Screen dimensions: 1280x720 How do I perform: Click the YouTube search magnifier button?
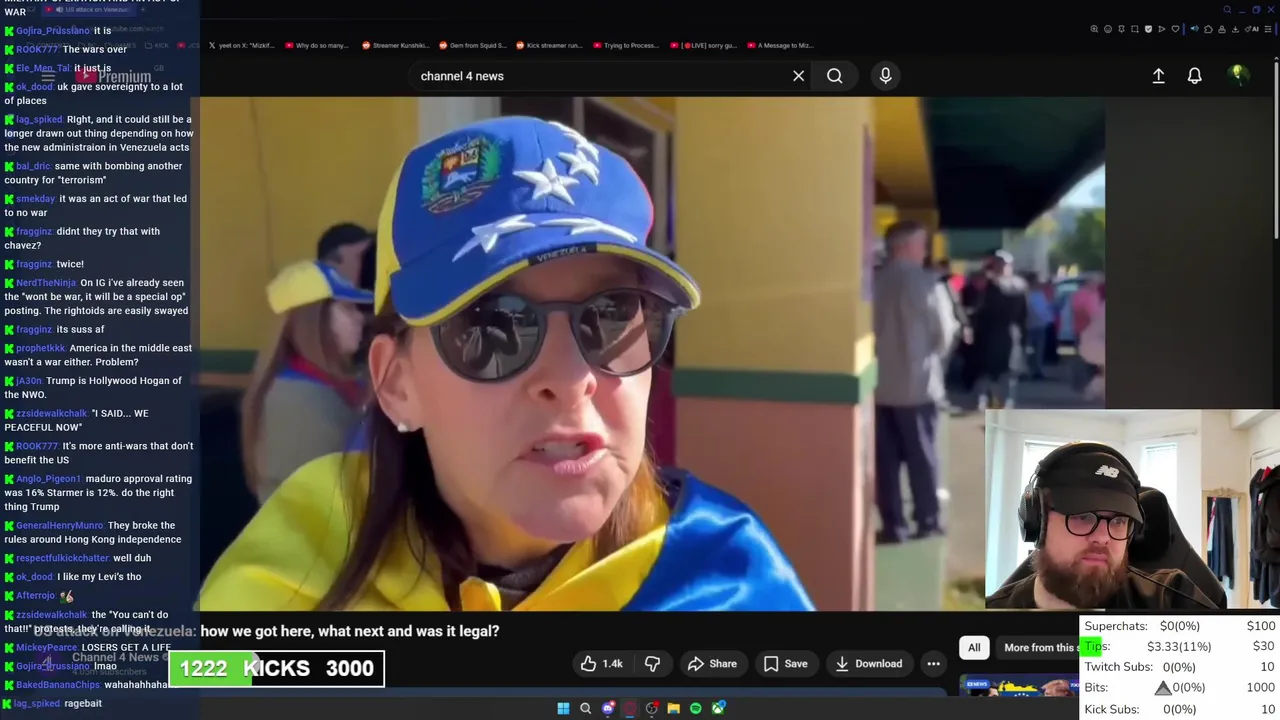coord(834,76)
